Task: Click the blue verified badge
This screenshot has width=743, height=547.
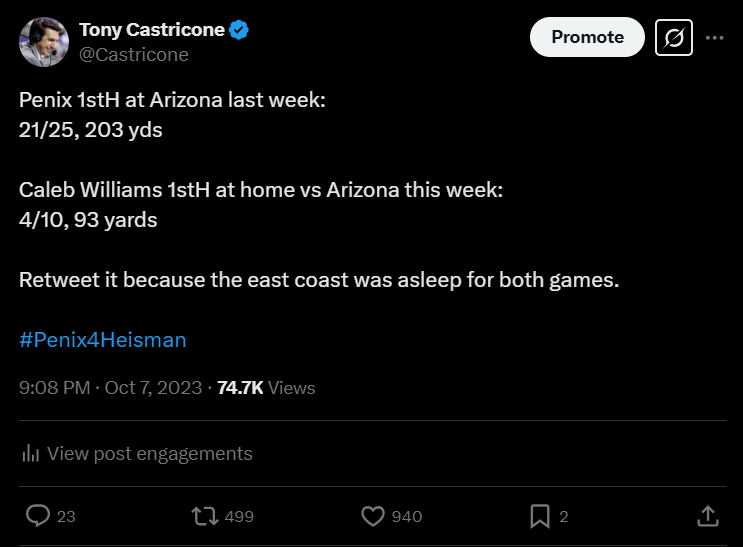Action: 239,30
